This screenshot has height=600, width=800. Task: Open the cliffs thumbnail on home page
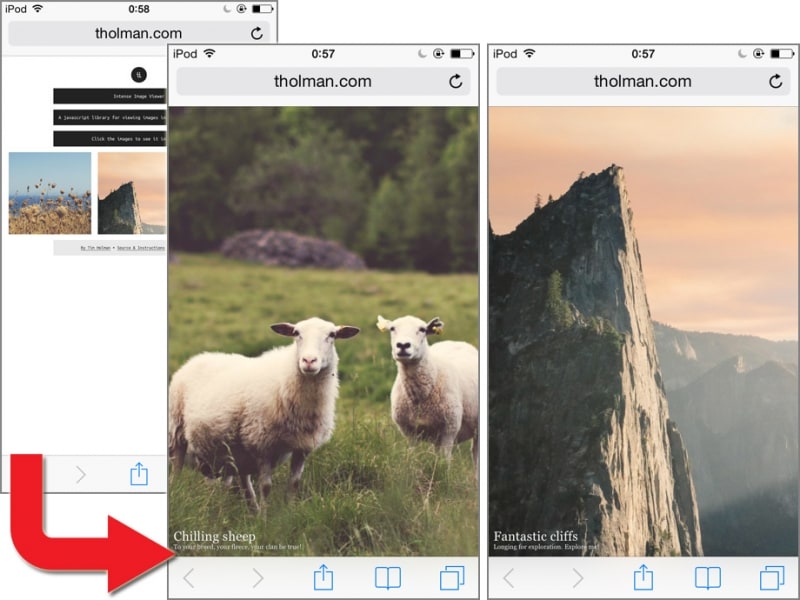pos(132,193)
